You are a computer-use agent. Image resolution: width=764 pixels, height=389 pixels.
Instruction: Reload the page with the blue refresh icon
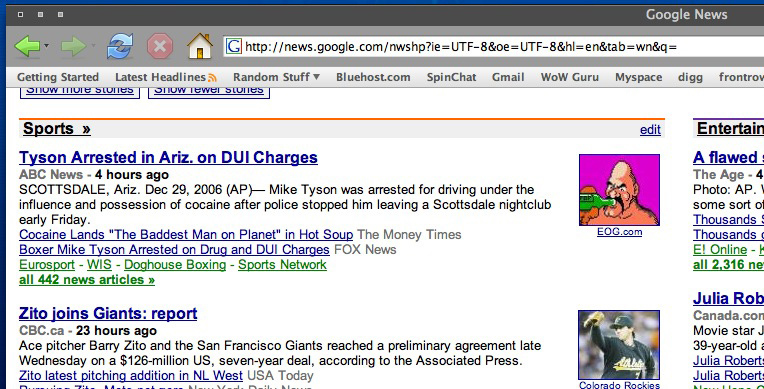(x=120, y=46)
